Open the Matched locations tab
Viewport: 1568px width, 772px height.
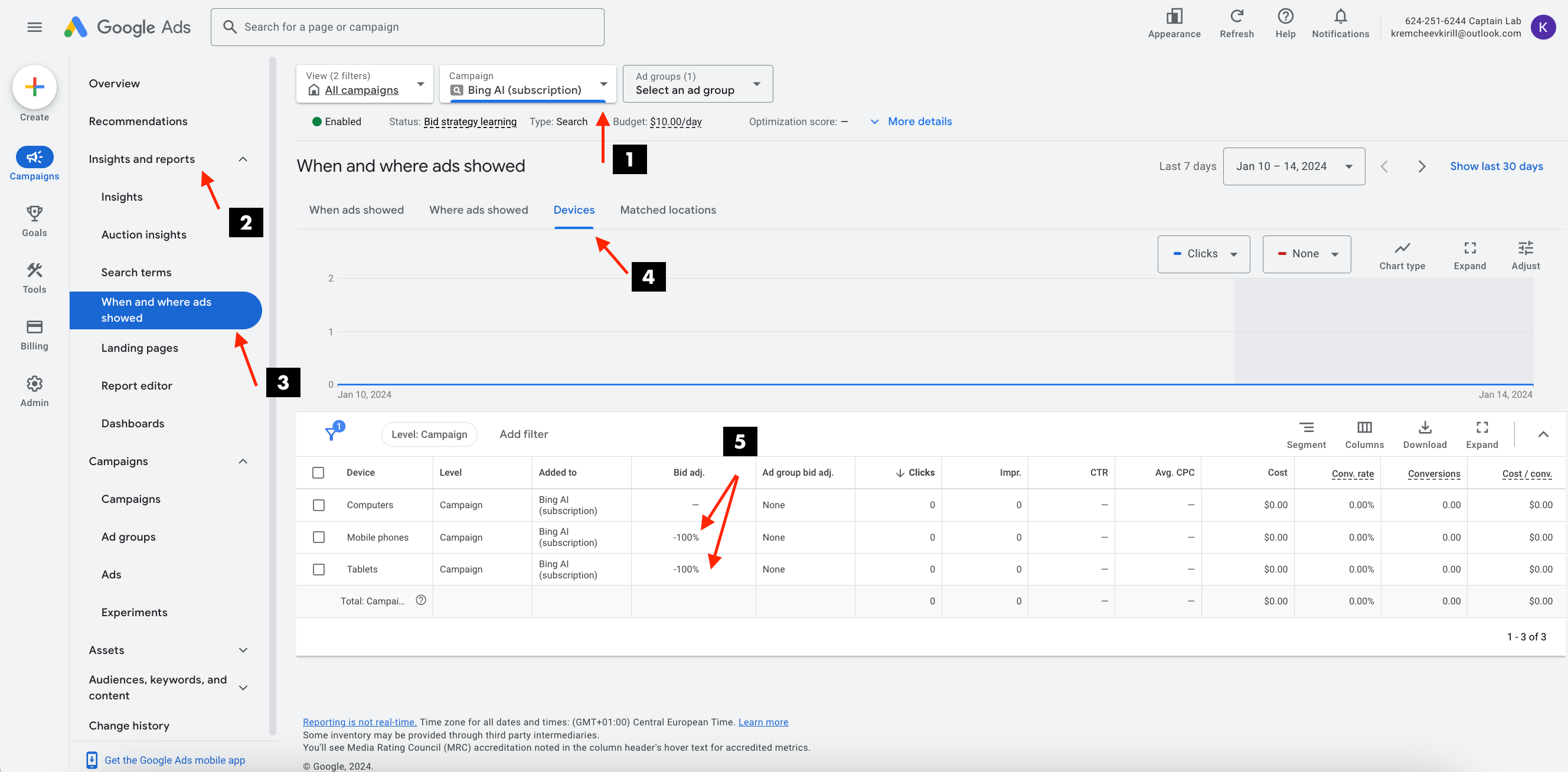pyautogui.click(x=668, y=210)
